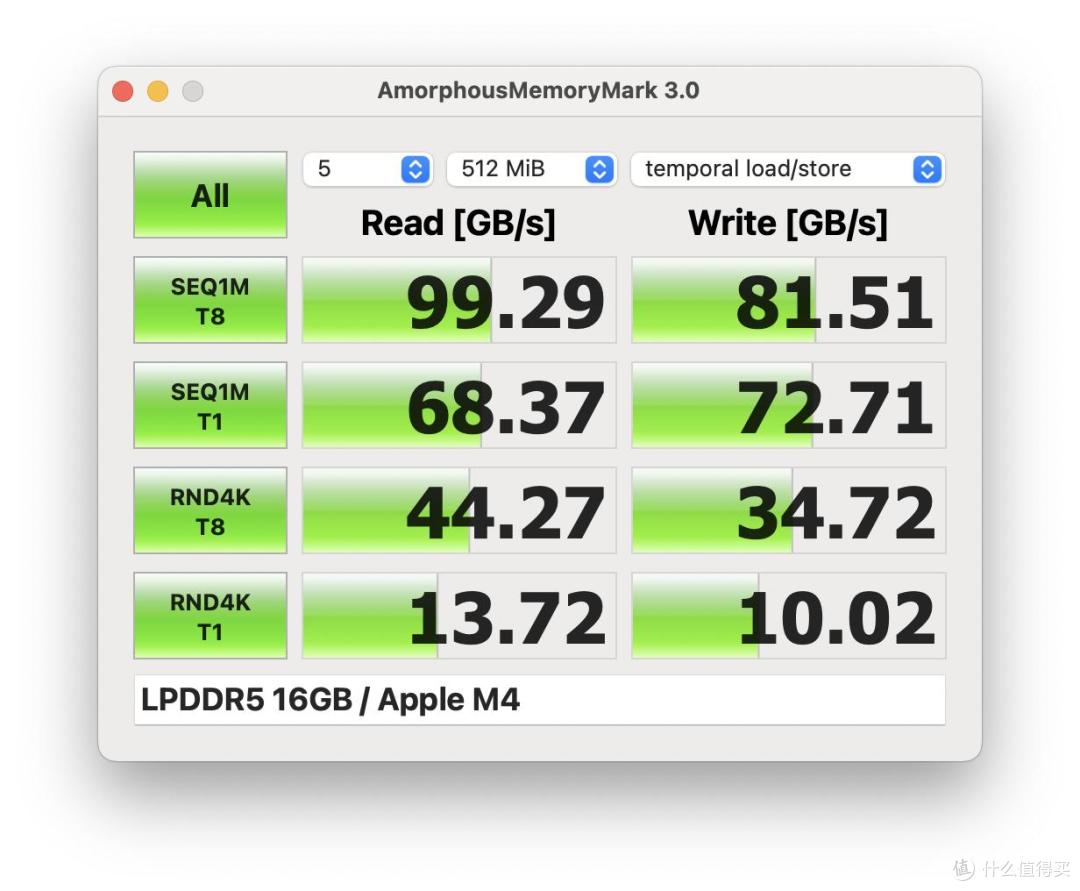The width and height of the screenshot is (1080, 891).
Task: Start the SEQ1M T1 test
Action: (210, 406)
